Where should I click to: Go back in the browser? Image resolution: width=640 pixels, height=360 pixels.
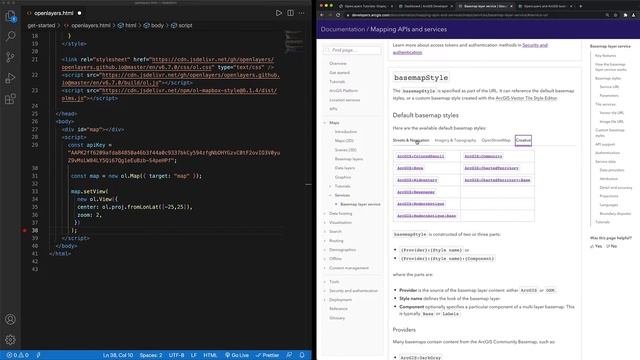click(322, 15)
